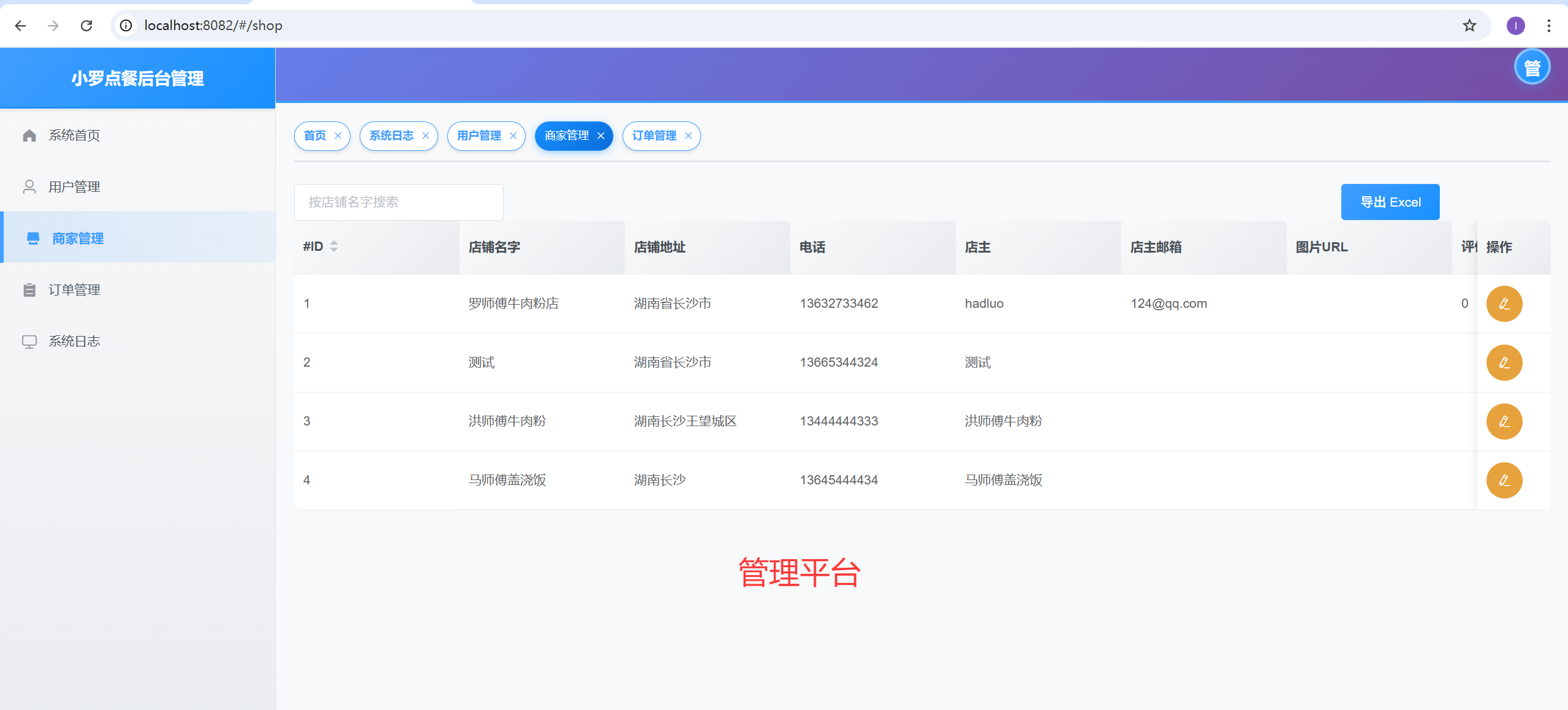
Task: Close the 用户管理 tab
Action: [x=513, y=136]
